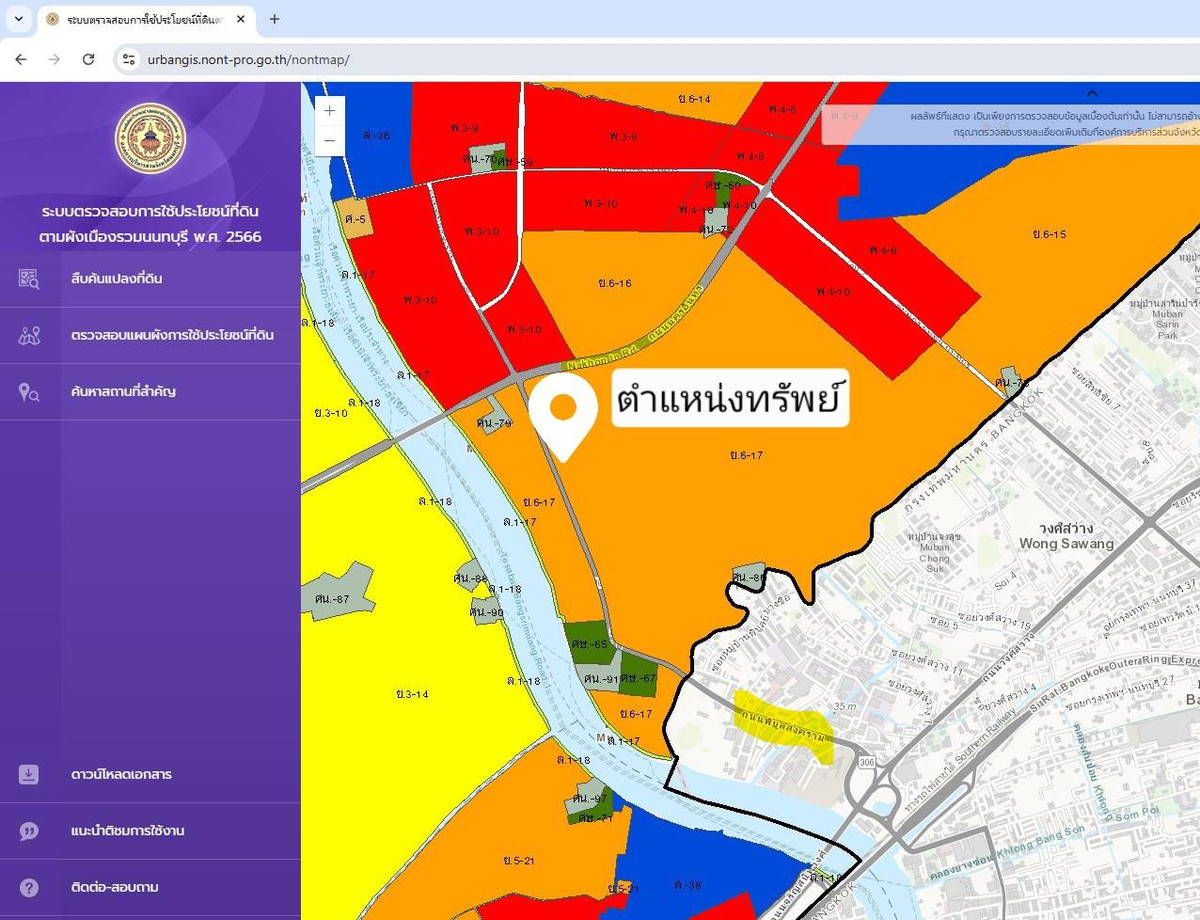
Task: Open site information icon in the address bar
Action: [x=129, y=59]
